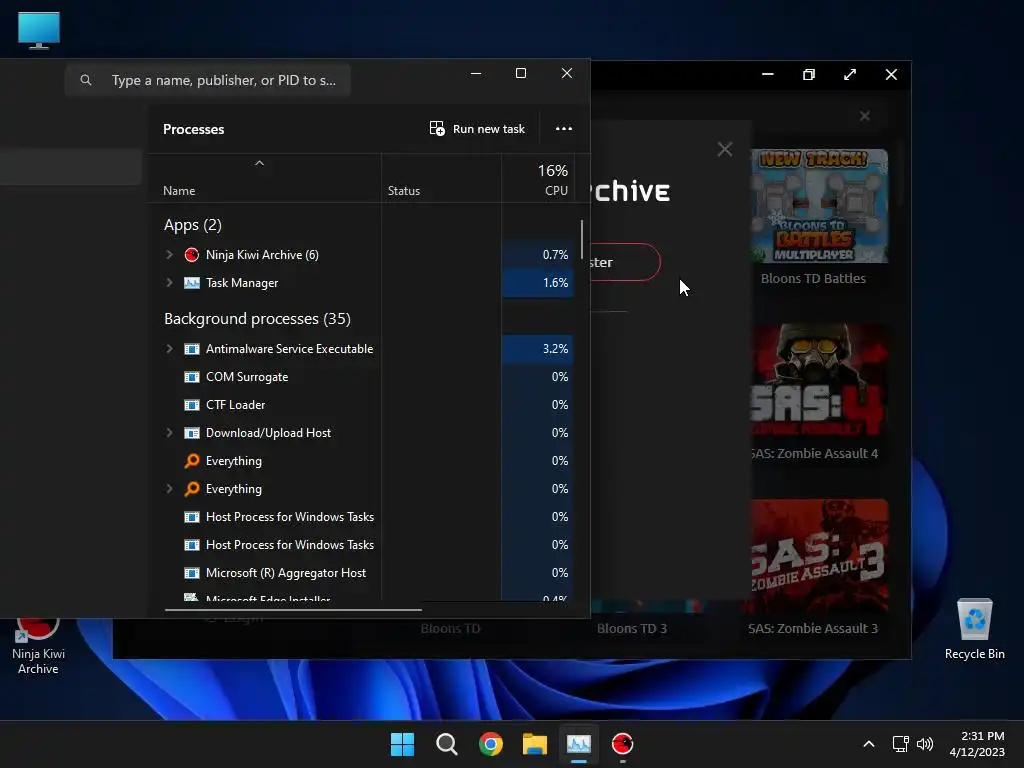Click the CTF Loader process icon
1024x768 pixels.
click(191, 405)
